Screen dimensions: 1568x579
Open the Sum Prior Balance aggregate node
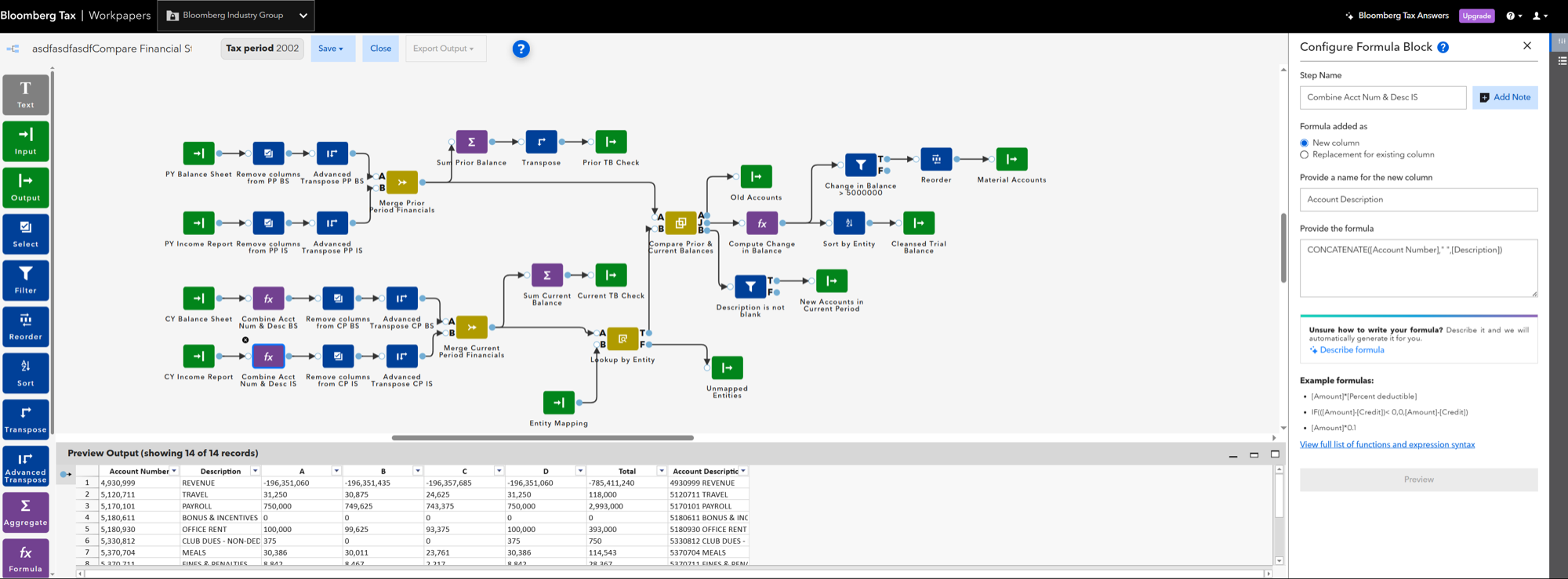tap(471, 142)
